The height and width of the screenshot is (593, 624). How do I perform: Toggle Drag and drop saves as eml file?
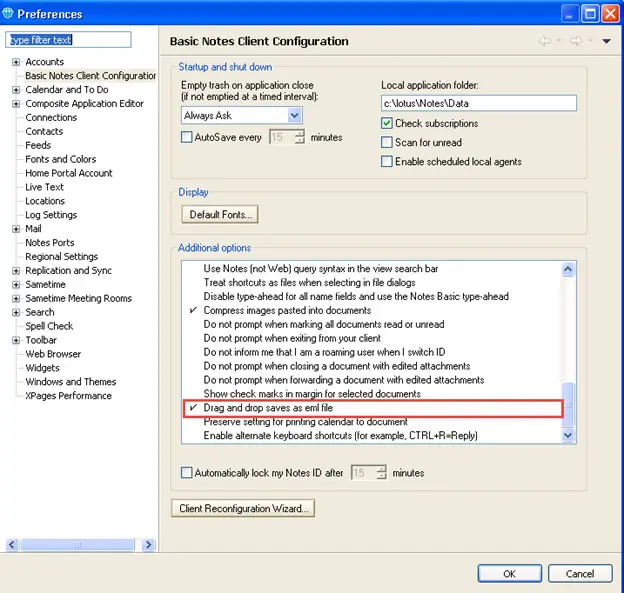268,408
